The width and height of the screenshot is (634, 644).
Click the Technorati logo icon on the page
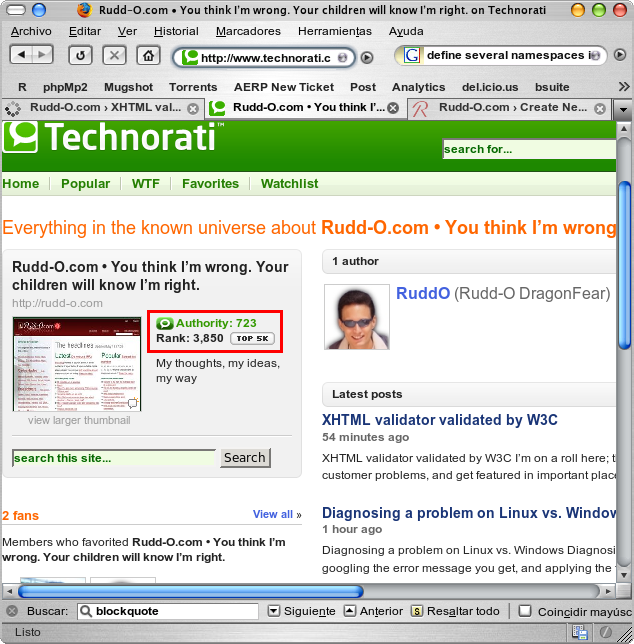click(x=21, y=137)
